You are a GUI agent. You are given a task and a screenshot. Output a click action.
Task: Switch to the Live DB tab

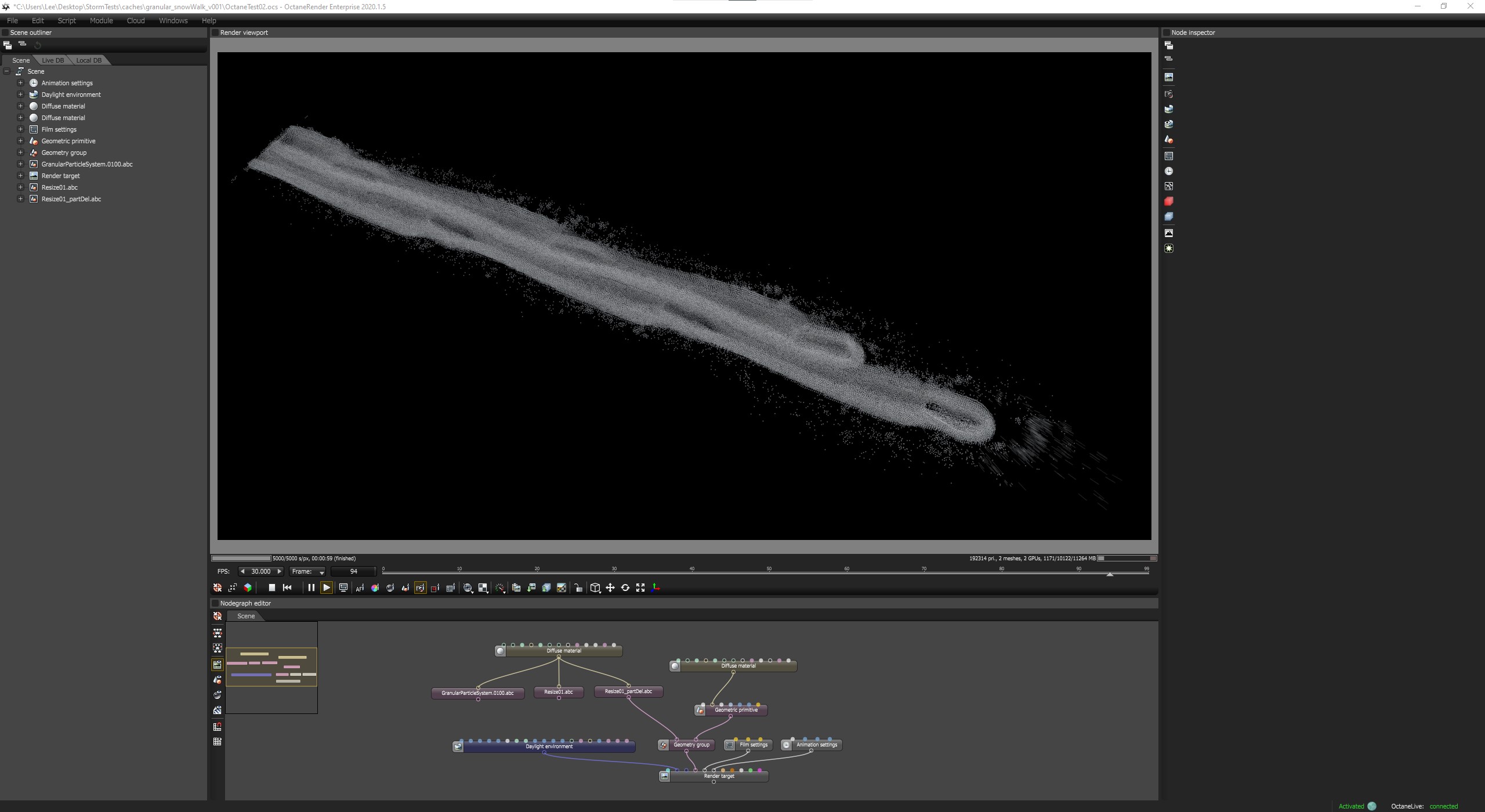(53, 60)
